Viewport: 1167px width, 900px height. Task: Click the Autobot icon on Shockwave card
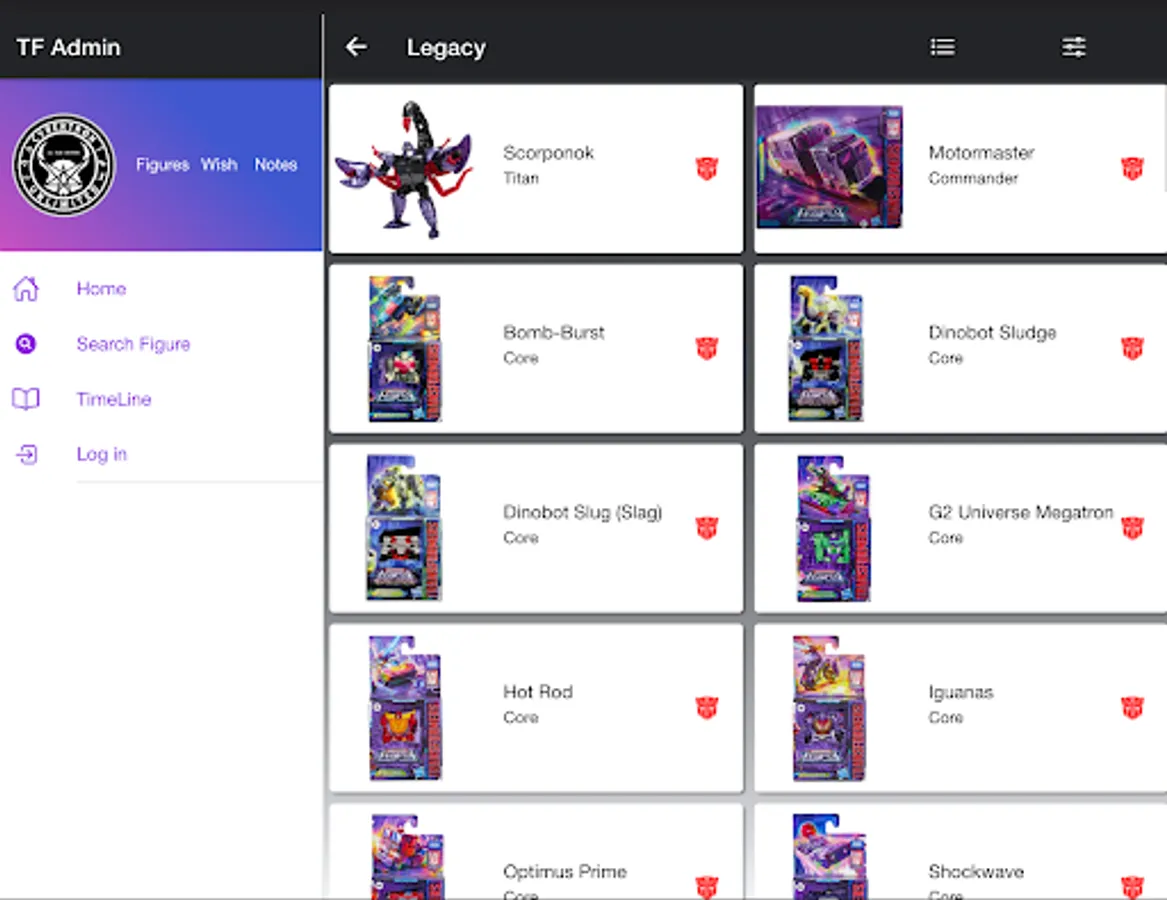click(x=1132, y=887)
